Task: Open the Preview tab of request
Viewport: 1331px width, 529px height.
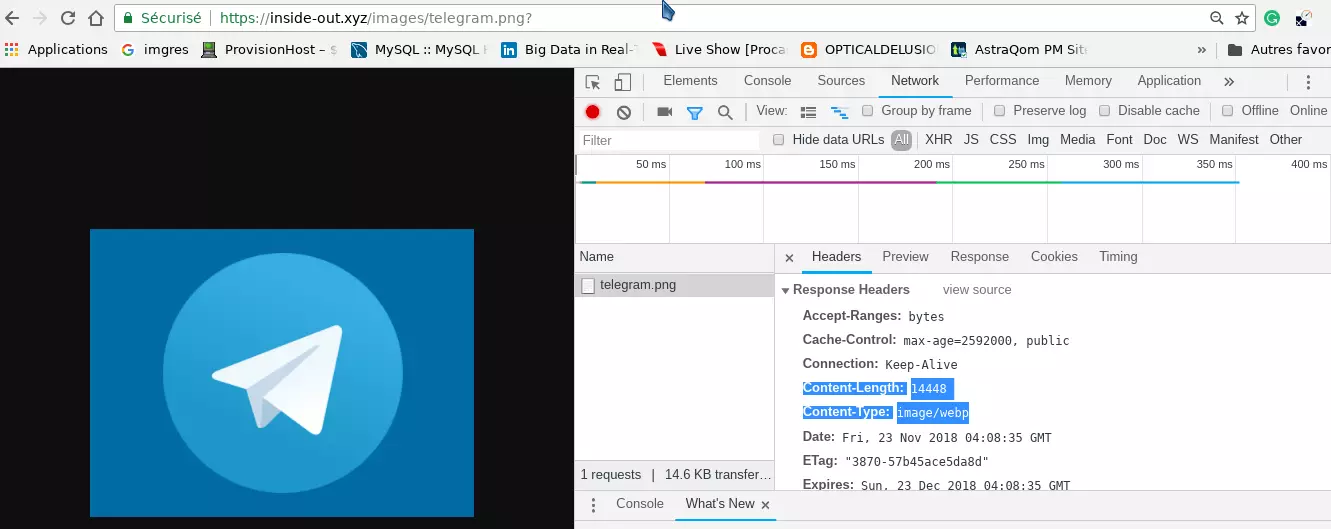Action: pos(905,257)
